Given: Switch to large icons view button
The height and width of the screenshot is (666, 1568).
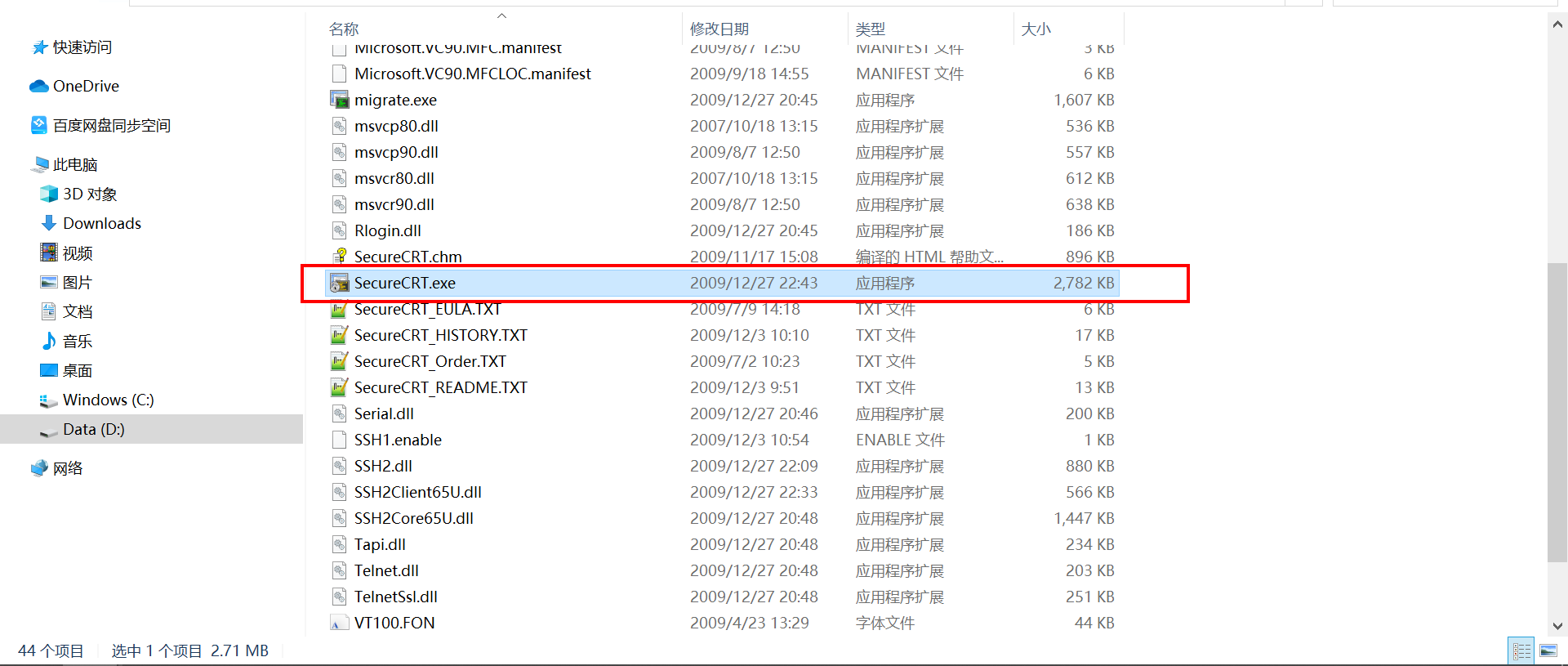Looking at the screenshot, I should click(1548, 650).
